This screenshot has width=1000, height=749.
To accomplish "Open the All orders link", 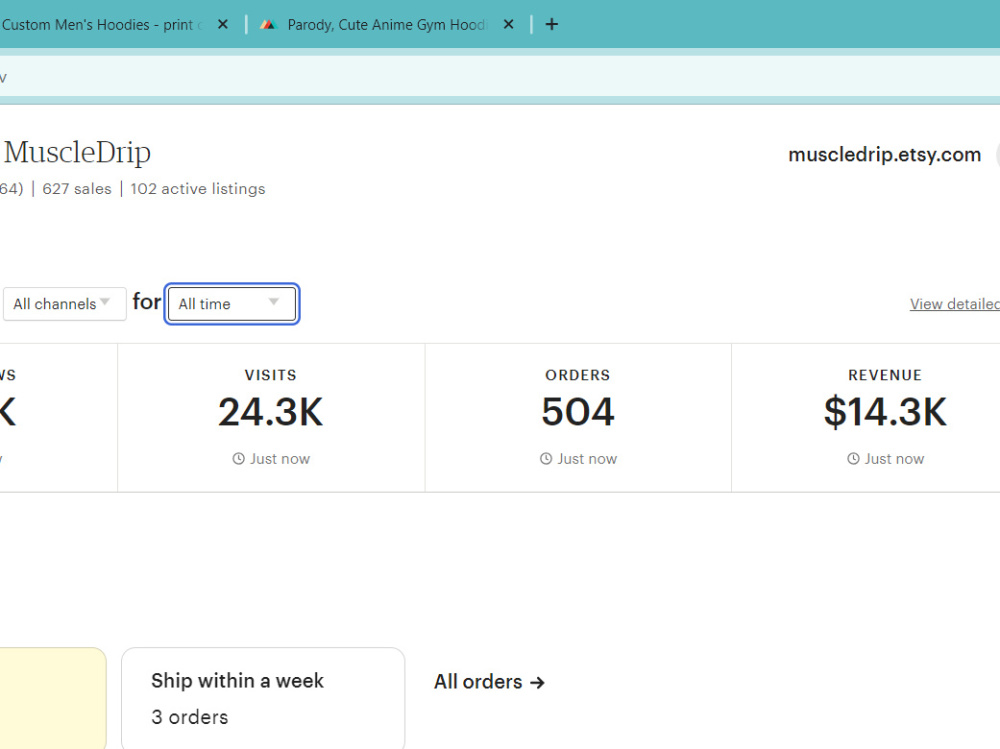I will 489,682.
